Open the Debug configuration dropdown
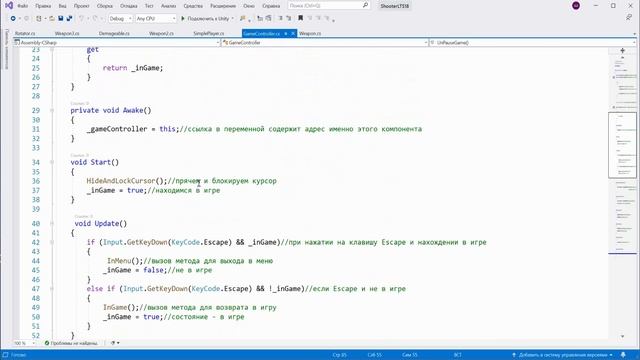This screenshot has width=640, height=360. pos(120,18)
